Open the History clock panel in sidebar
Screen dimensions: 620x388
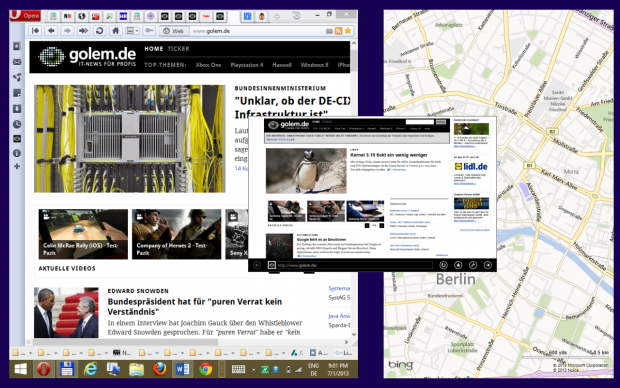click(17, 124)
